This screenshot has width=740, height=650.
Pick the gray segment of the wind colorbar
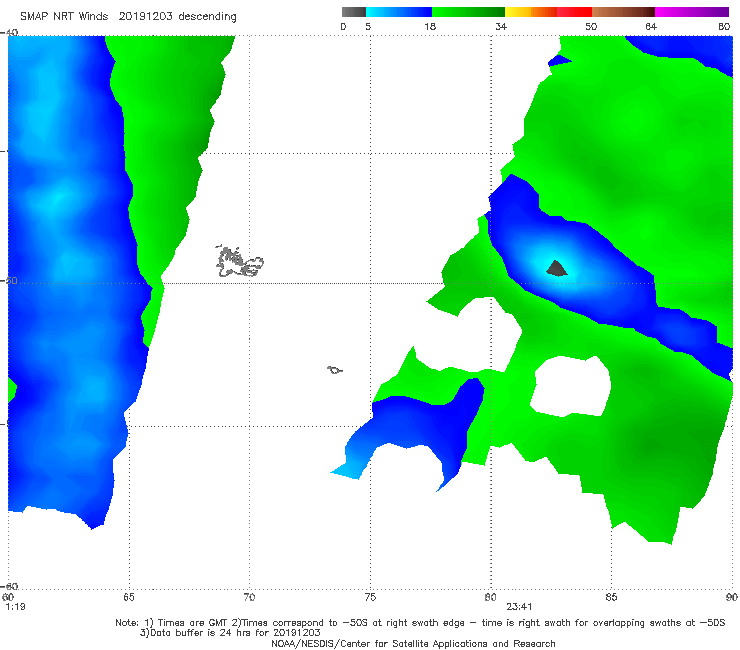click(353, 12)
